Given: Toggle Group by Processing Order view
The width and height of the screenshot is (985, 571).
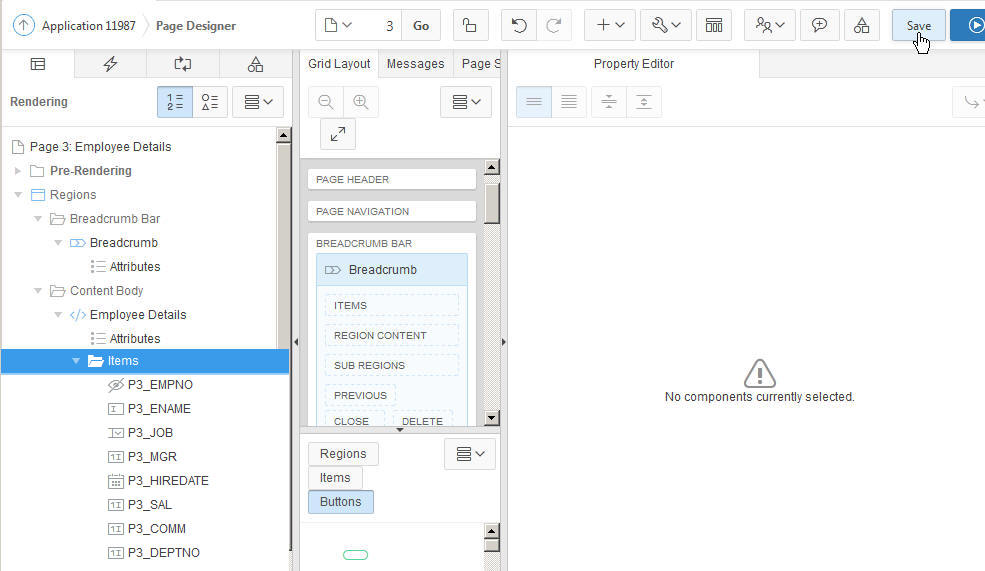Looking at the screenshot, I should [175, 102].
